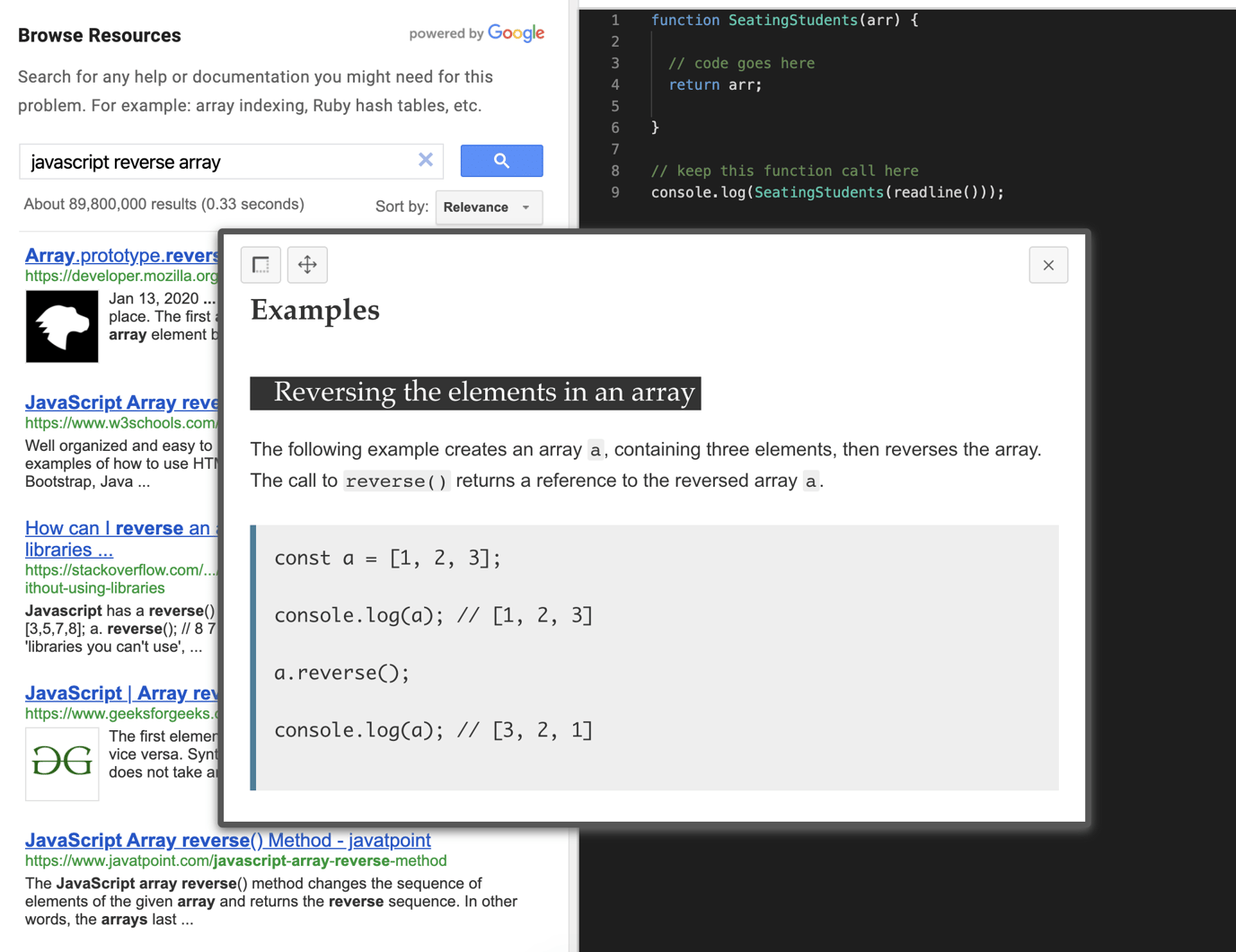Image resolution: width=1236 pixels, height=952 pixels.
Task: Click 'function SeatingStudents(arr) {' in editor
Action: 784,20
